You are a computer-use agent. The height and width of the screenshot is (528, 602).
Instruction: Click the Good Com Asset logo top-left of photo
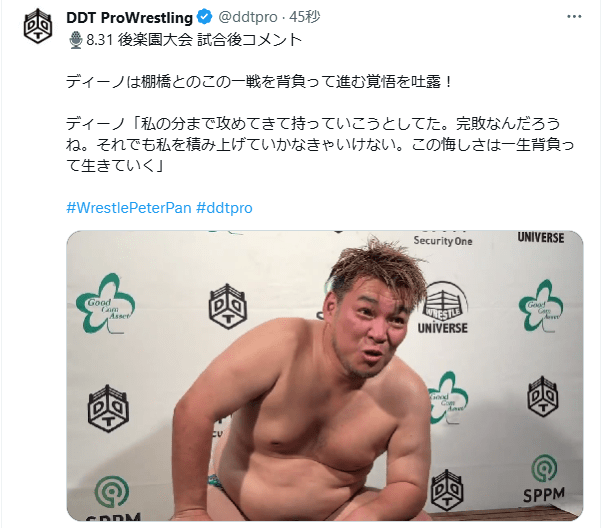(105, 303)
